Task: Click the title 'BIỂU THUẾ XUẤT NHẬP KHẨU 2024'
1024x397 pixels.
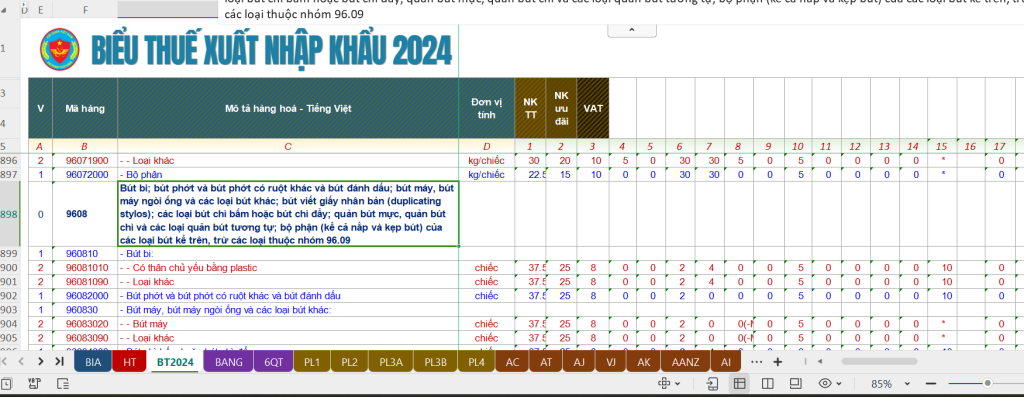Action: pyautogui.click(x=271, y=50)
